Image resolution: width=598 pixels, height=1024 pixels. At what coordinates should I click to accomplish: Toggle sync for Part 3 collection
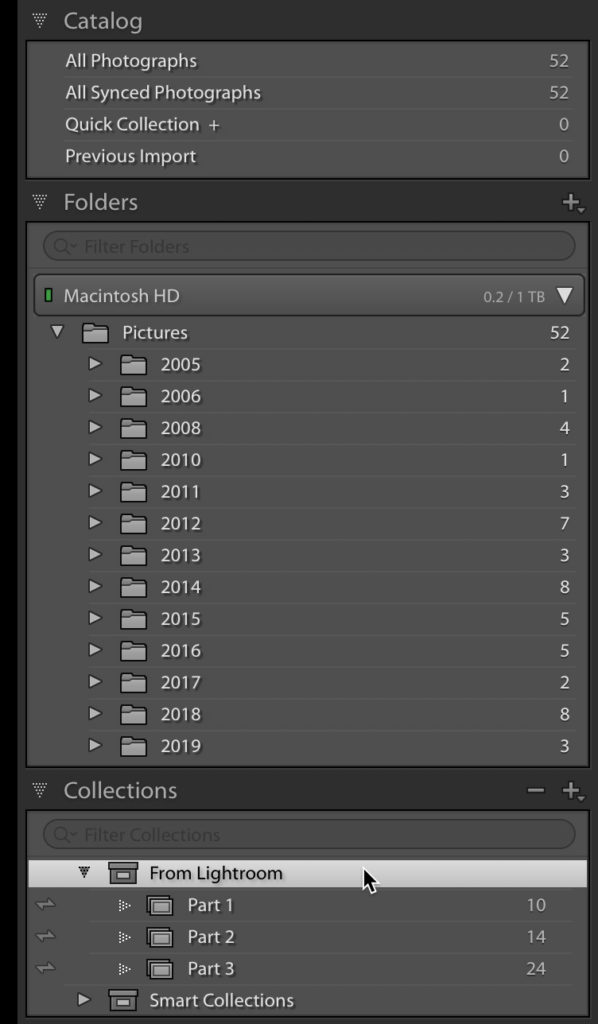pos(46,968)
